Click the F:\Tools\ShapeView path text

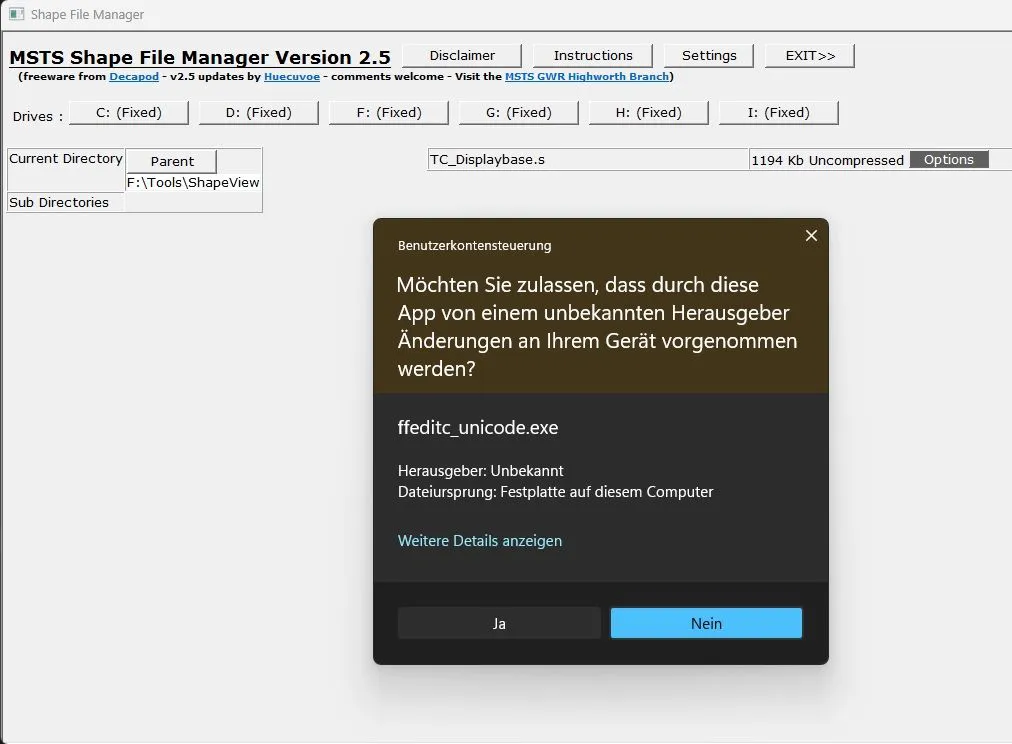[193, 183]
